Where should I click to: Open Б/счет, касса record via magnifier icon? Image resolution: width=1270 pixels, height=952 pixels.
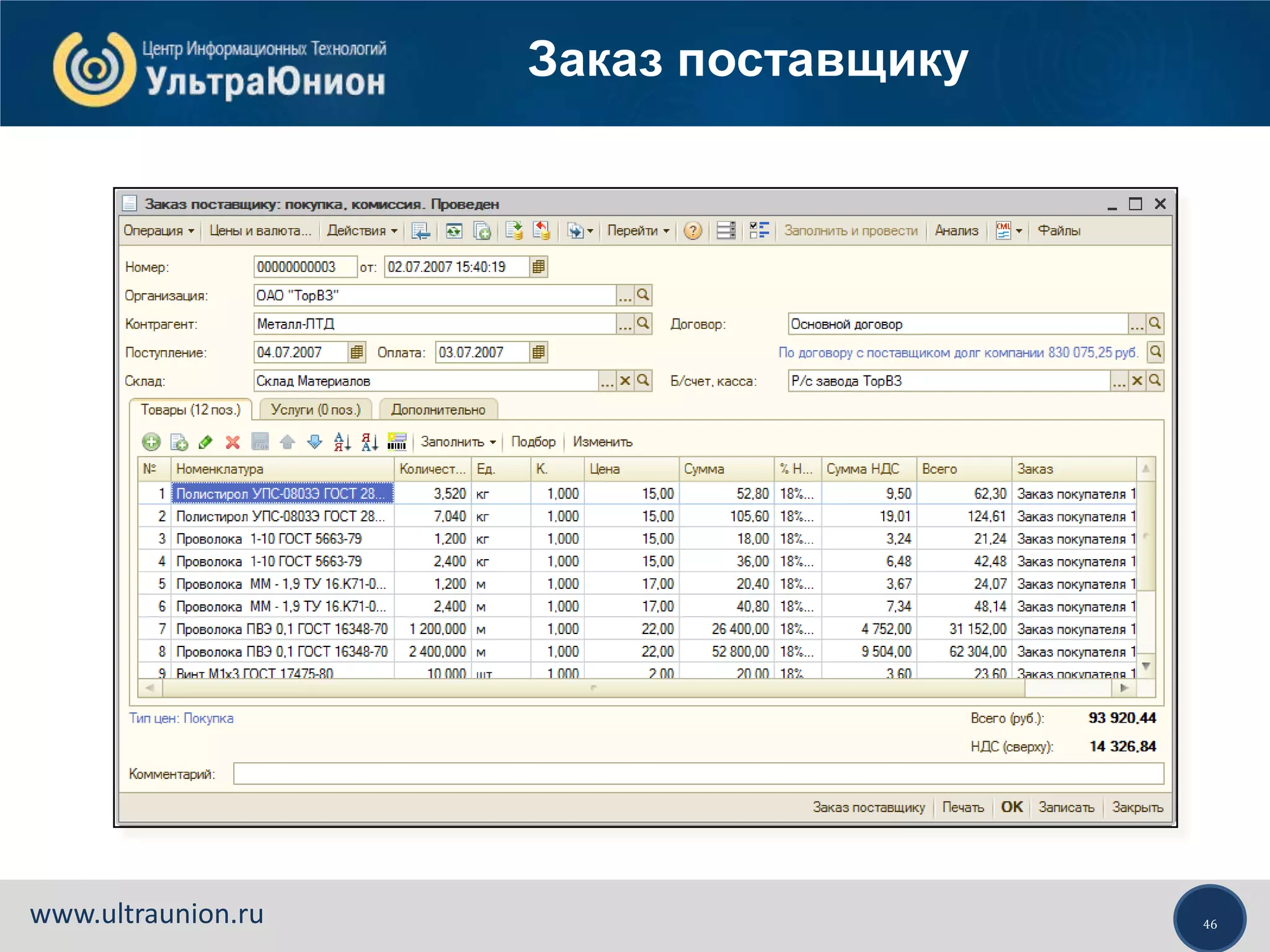click(1155, 381)
